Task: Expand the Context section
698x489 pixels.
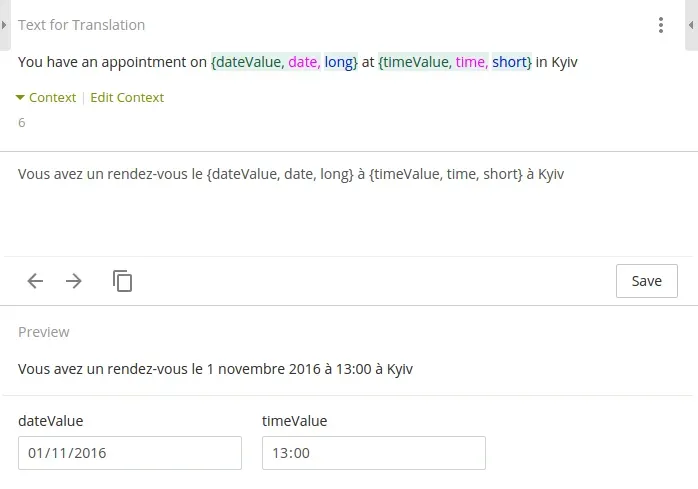Action: 46,98
